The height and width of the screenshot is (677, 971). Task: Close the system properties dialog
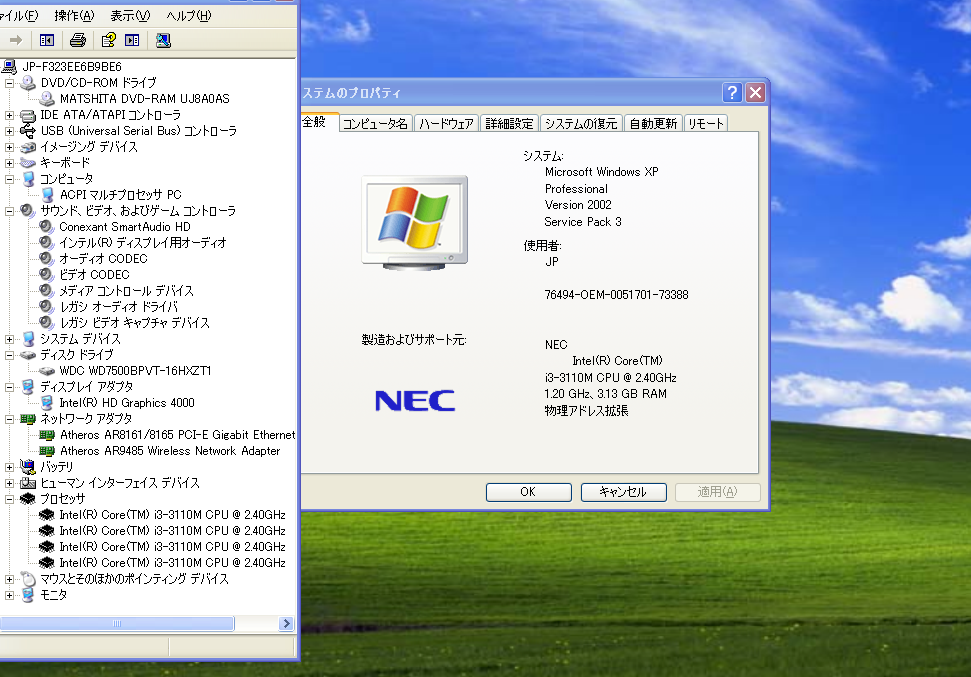point(755,93)
